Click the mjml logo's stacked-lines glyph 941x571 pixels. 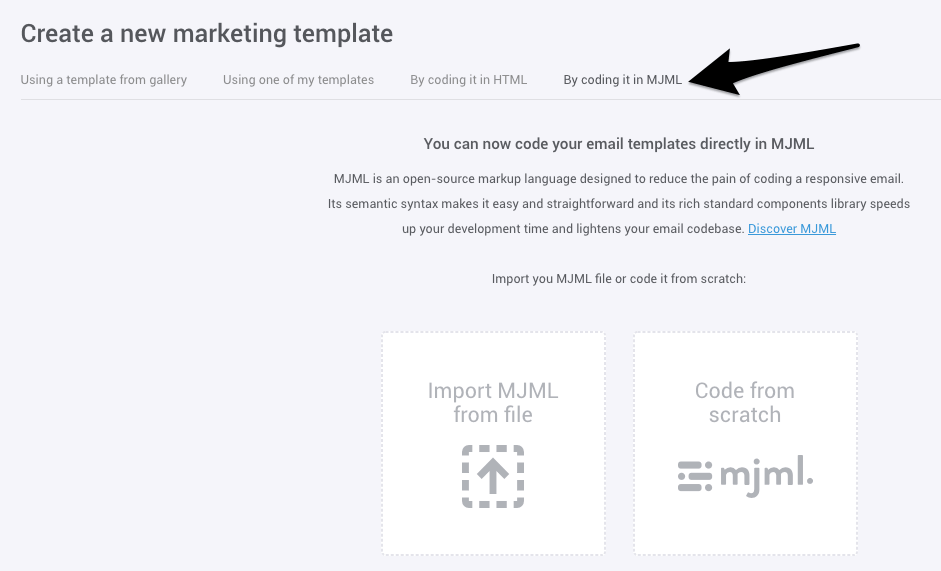click(695, 476)
